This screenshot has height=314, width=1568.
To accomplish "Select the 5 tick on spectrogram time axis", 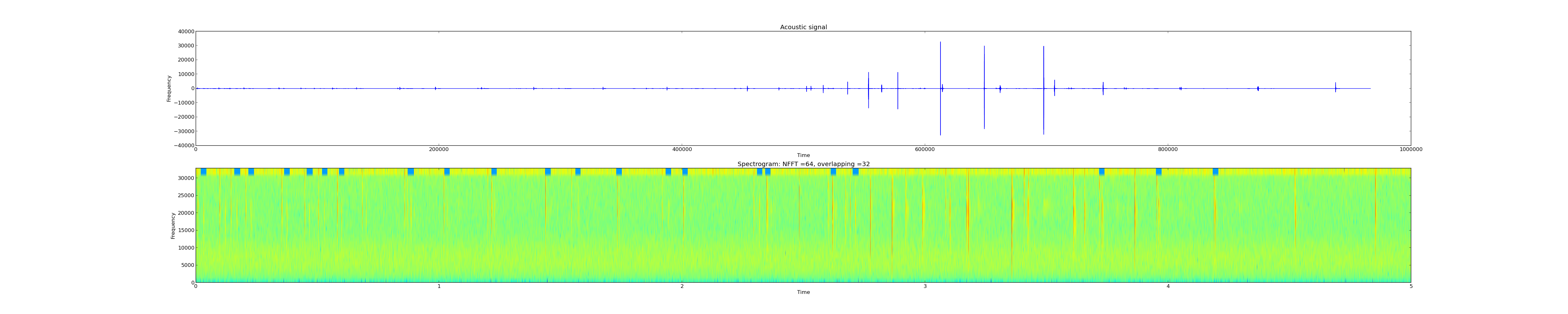I will (x=1410, y=286).
